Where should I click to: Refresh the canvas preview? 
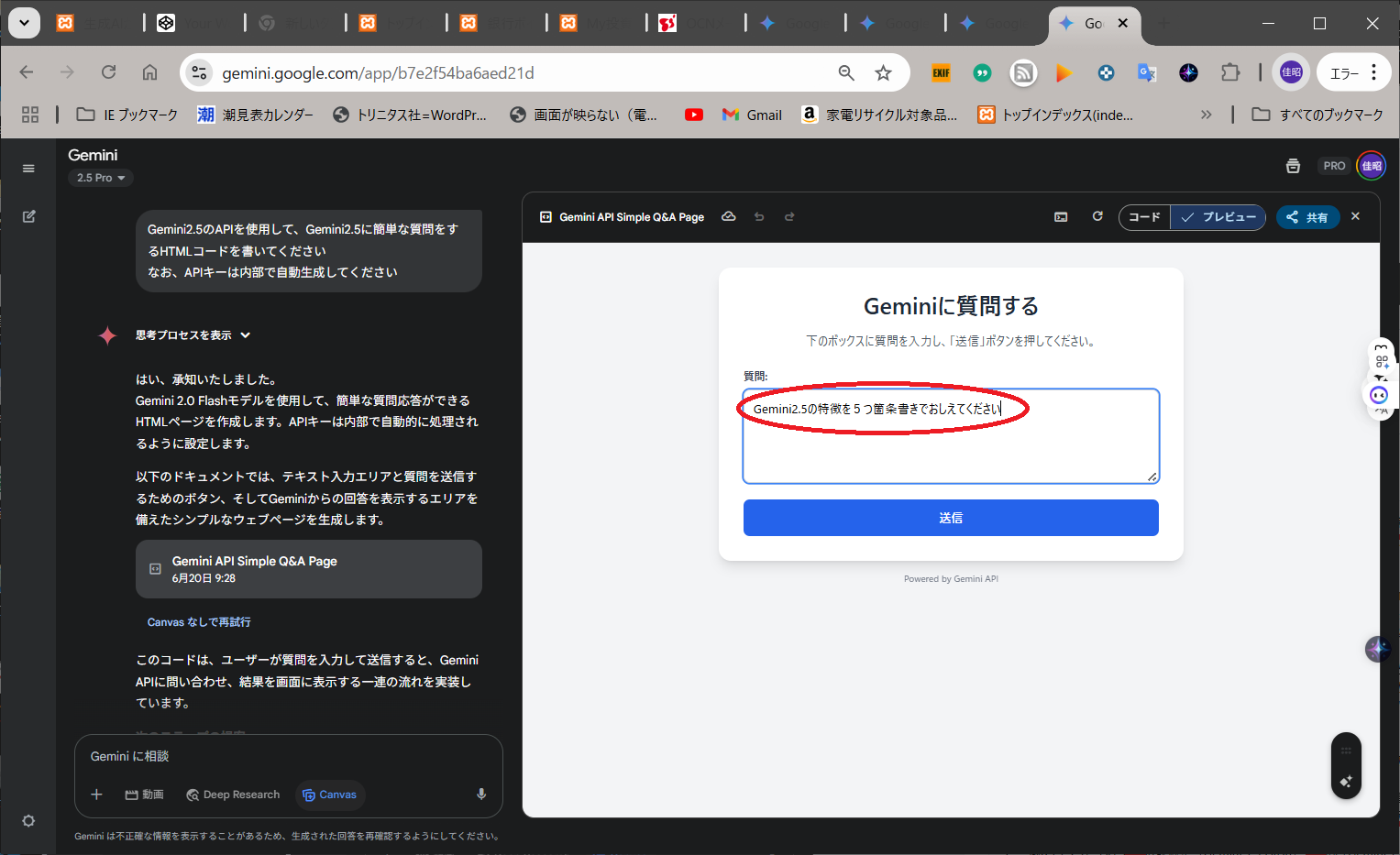1097,216
